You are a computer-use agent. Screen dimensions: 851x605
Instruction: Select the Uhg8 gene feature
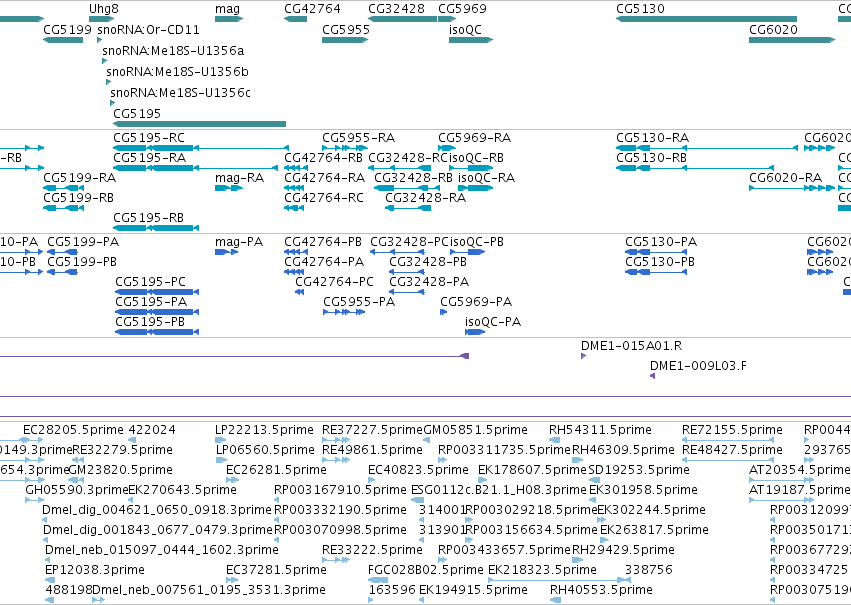point(101,19)
